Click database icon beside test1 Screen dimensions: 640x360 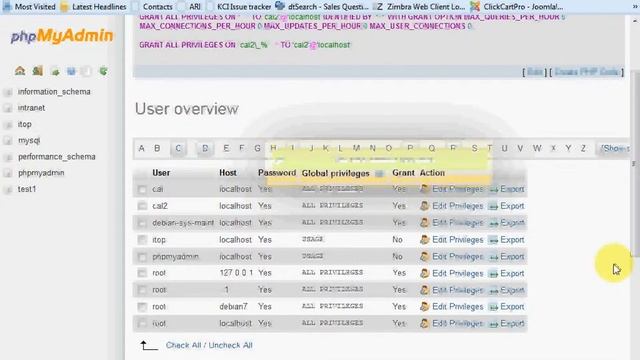(8, 190)
